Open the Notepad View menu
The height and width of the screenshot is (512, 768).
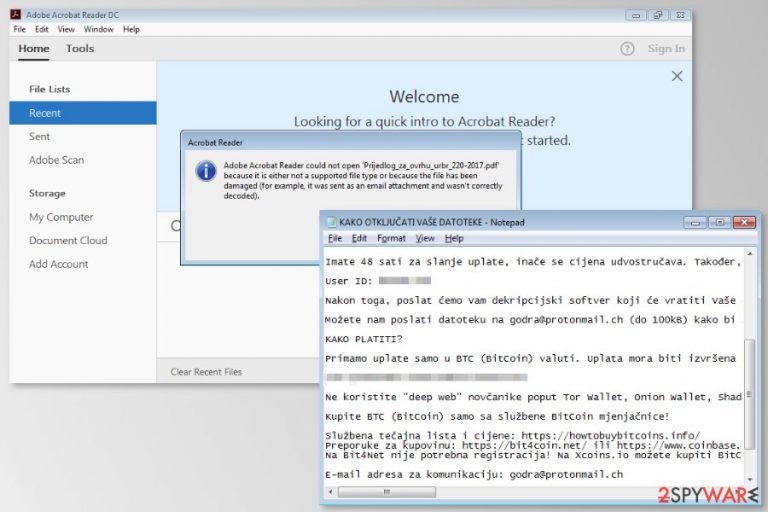pyautogui.click(x=425, y=238)
